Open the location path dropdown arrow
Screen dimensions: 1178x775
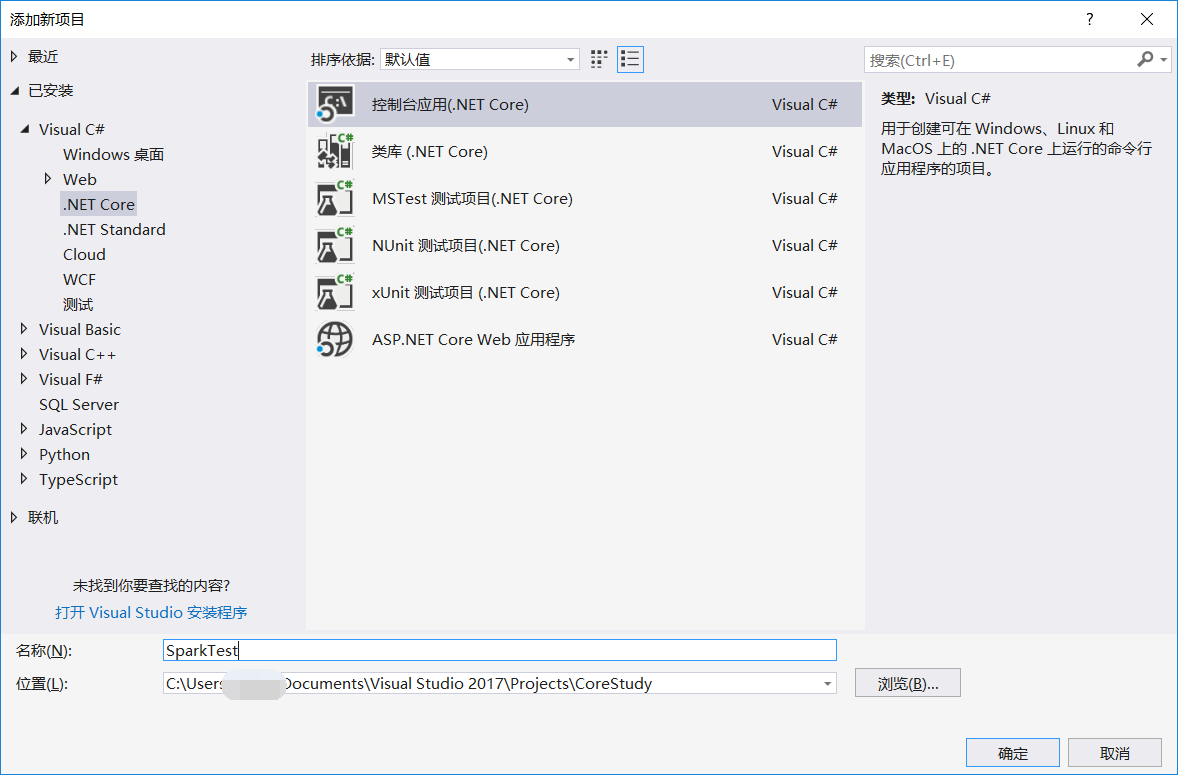point(826,683)
